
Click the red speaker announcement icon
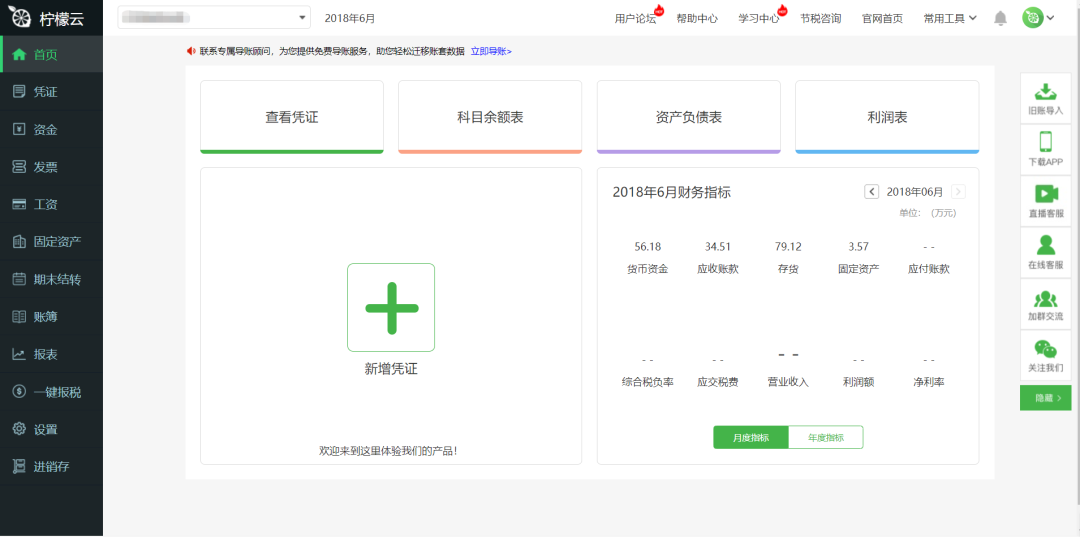(x=191, y=51)
